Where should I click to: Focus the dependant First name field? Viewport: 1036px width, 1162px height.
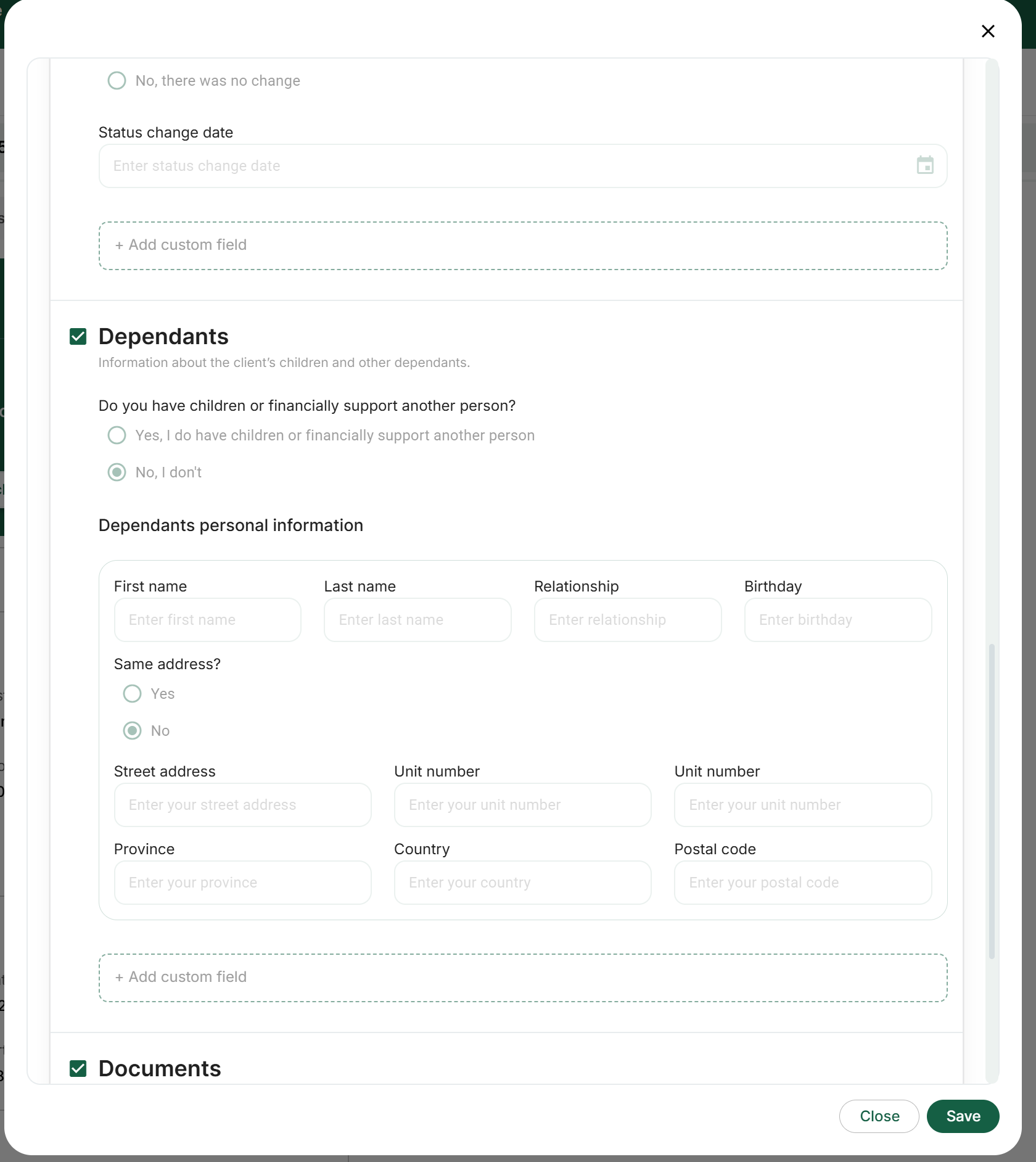pos(207,620)
